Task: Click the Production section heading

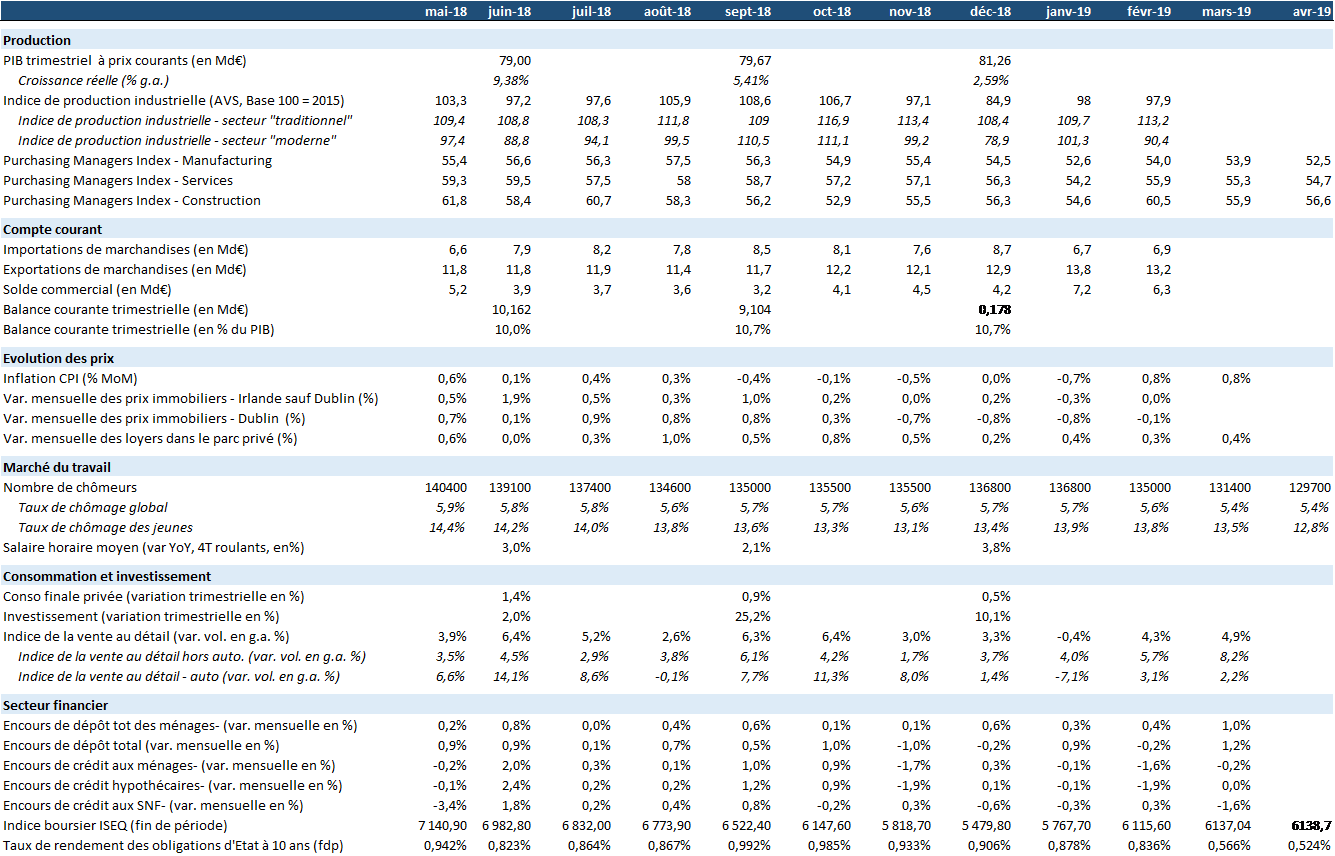Action: tap(37, 40)
